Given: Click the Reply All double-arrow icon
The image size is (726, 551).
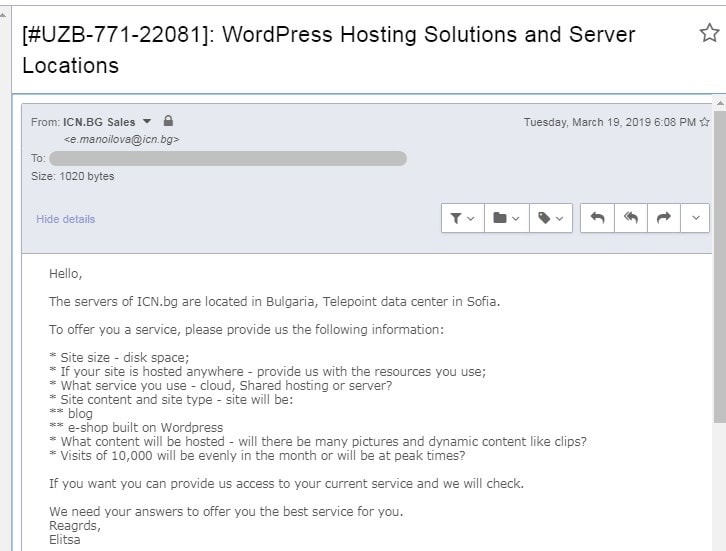Looking at the screenshot, I should click(x=631, y=218).
